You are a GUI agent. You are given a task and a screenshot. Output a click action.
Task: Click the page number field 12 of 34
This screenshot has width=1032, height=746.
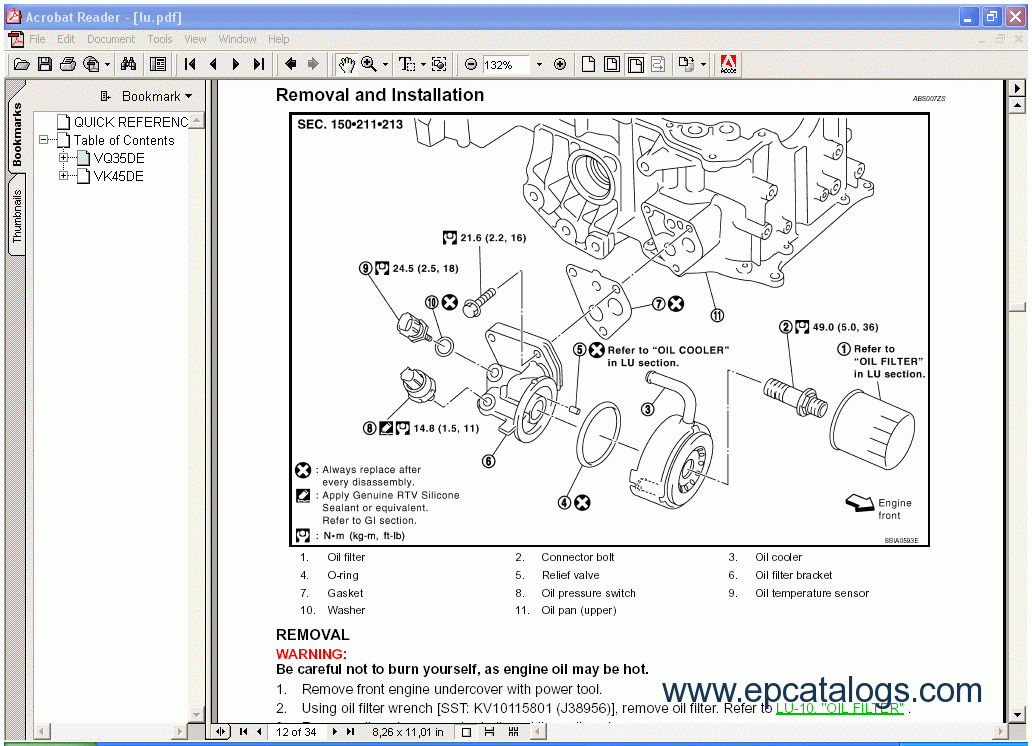[297, 732]
